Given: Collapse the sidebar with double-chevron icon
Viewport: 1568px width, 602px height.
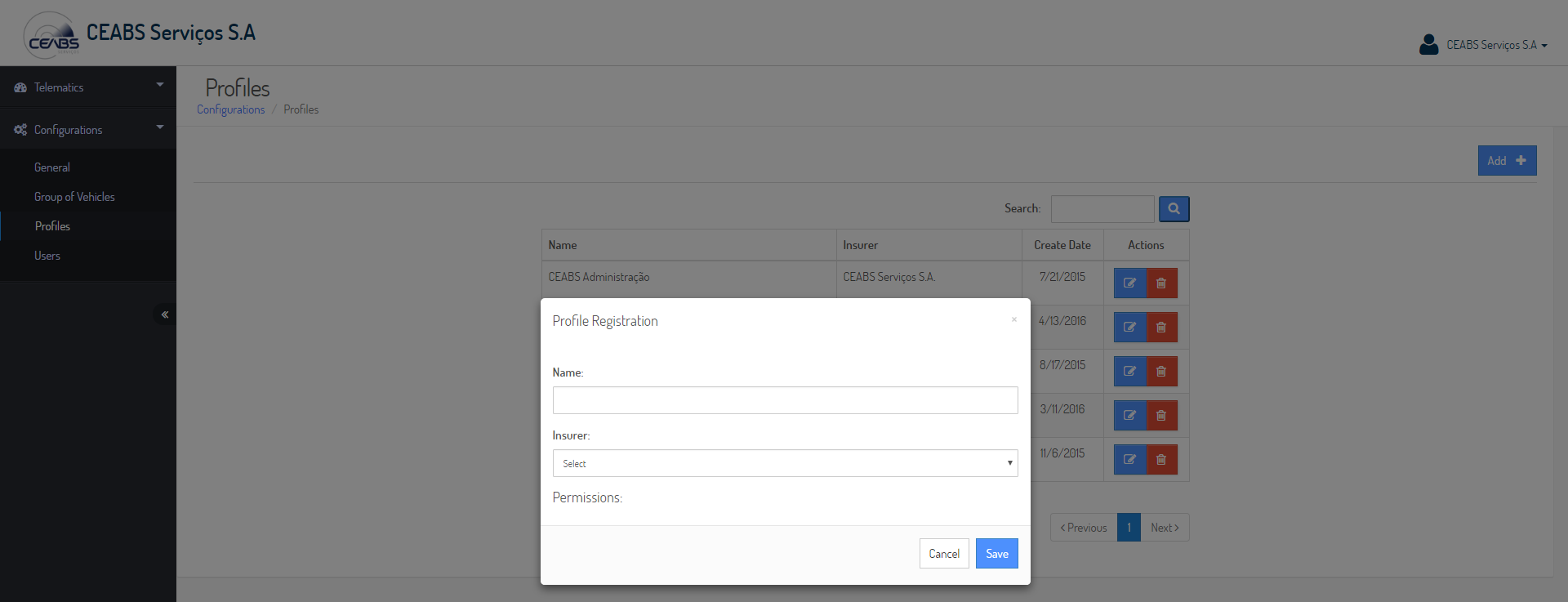Looking at the screenshot, I should [164, 314].
